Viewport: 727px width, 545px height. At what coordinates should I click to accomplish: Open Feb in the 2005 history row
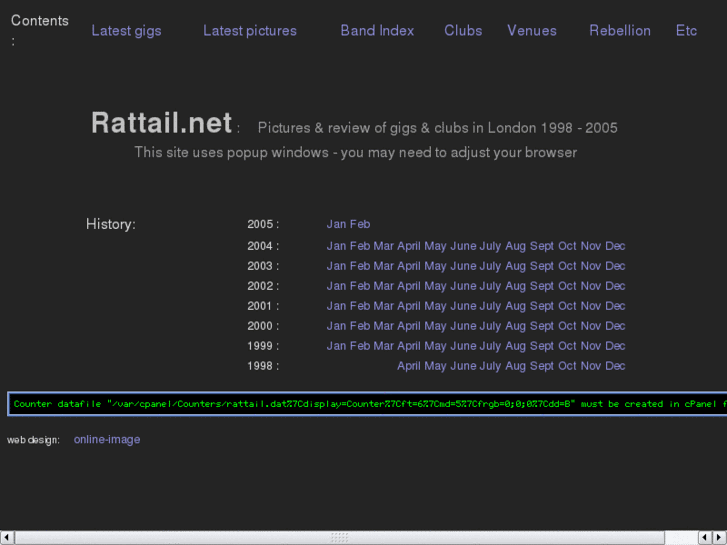tap(360, 224)
